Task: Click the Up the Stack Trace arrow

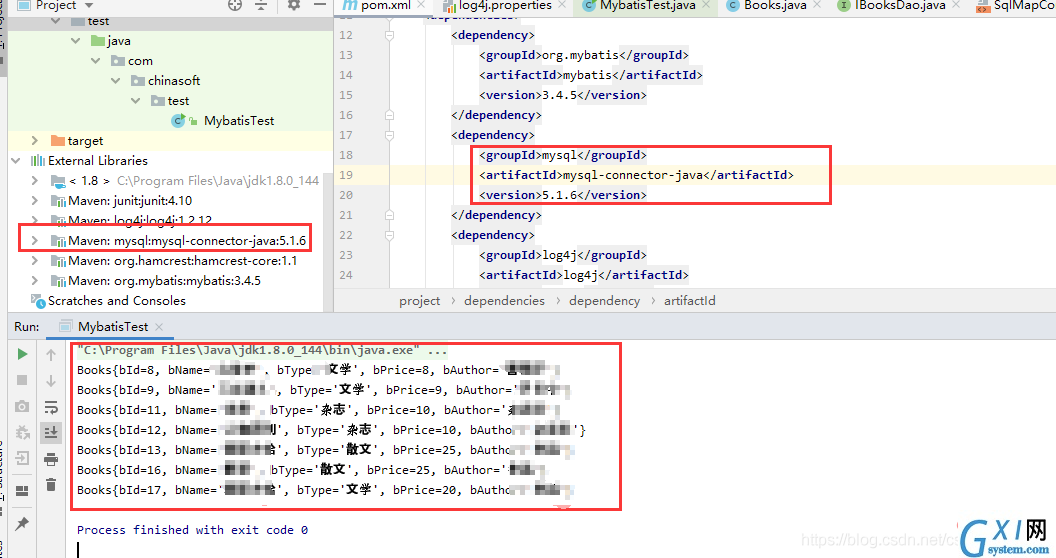Action: tap(51, 355)
